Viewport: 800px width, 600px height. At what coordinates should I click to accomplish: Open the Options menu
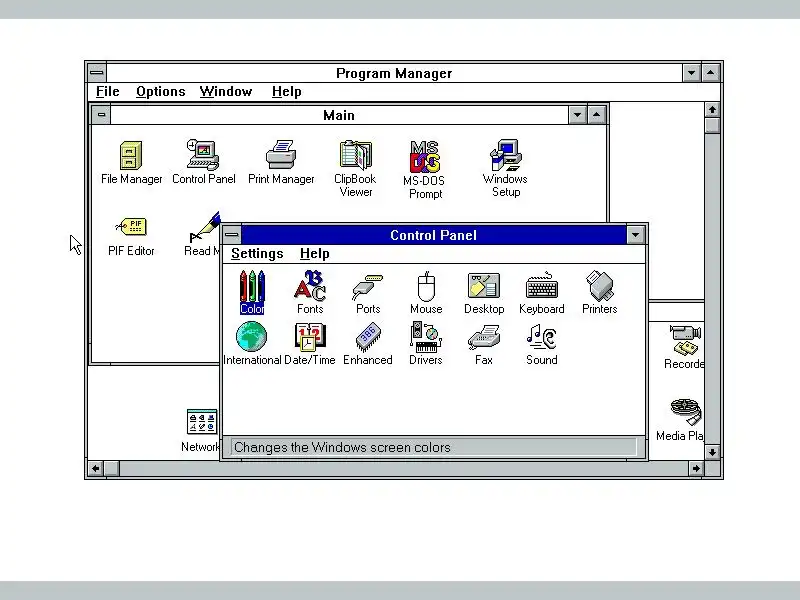click(x=160, y=91)
